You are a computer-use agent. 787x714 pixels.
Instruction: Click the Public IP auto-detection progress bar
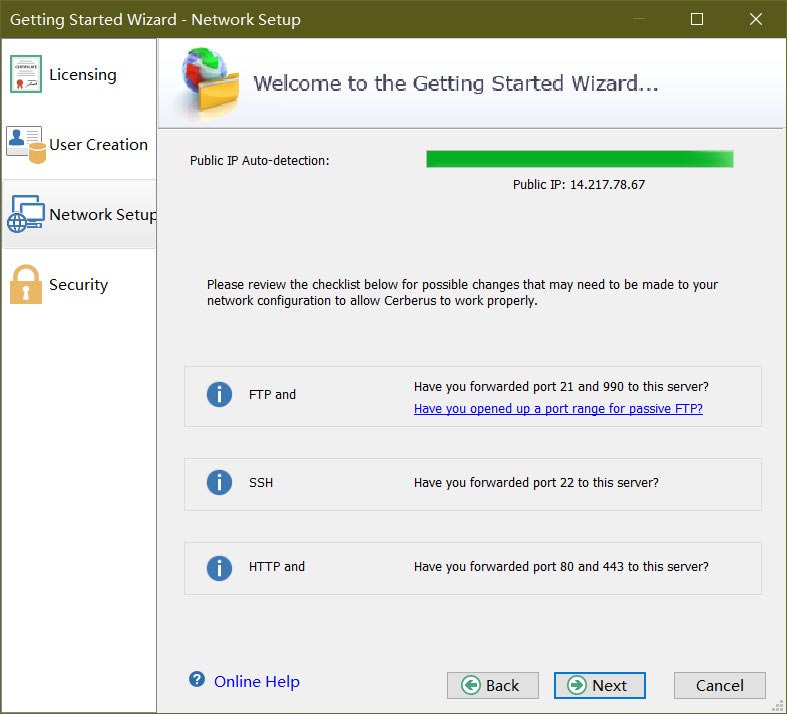[x=580, y=159]
